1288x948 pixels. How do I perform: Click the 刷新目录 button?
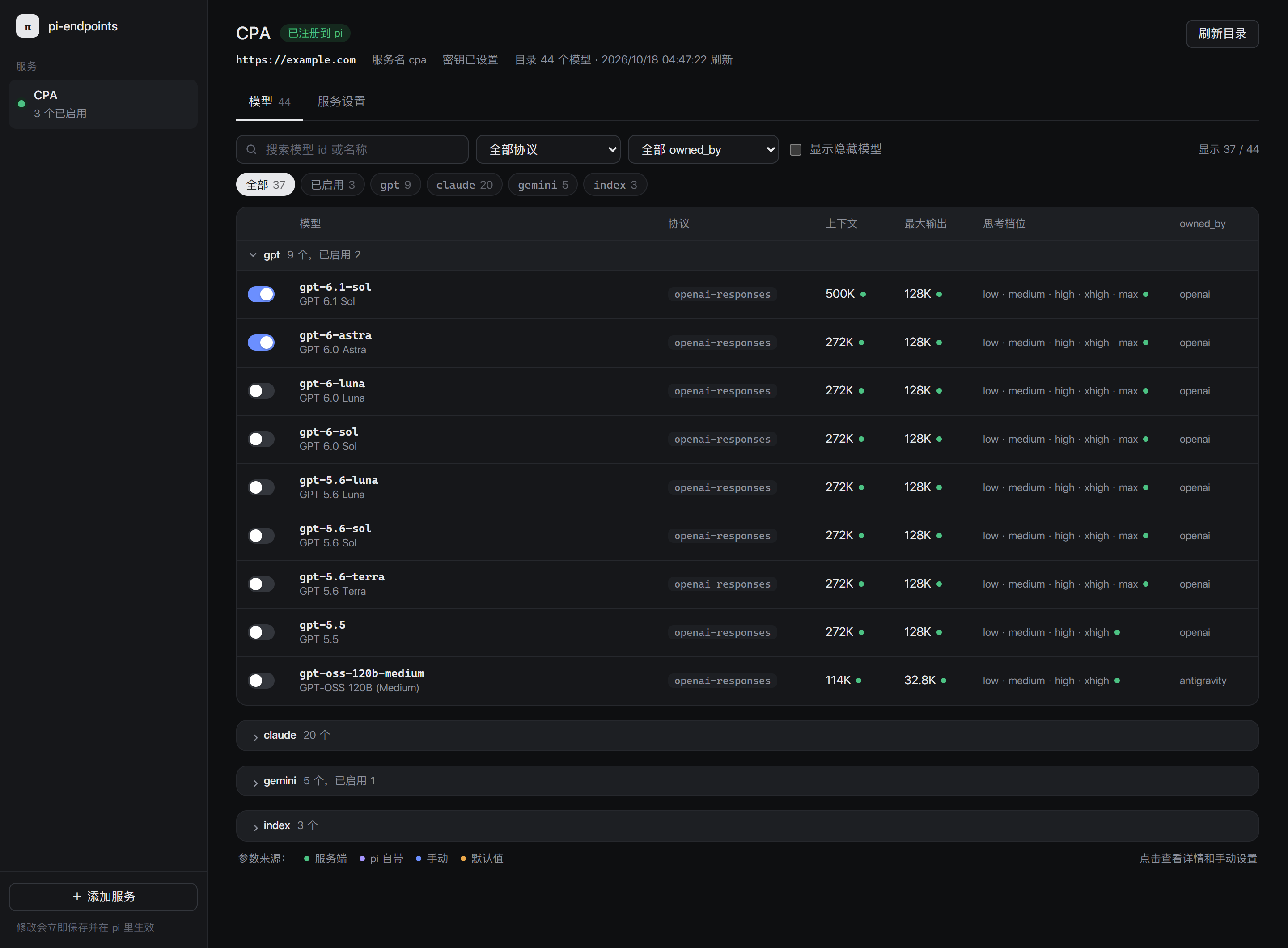[x=1223, y=34]
